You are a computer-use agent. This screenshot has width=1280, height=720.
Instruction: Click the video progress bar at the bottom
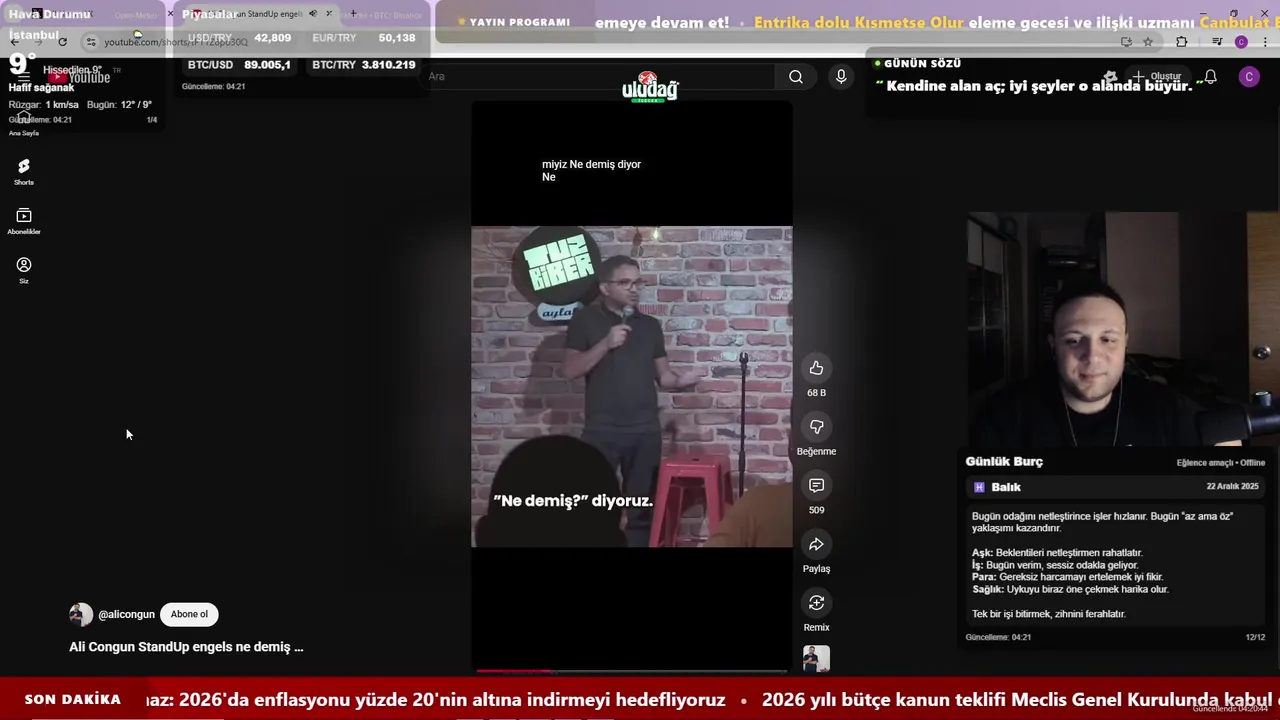click(x=632, y=670)
